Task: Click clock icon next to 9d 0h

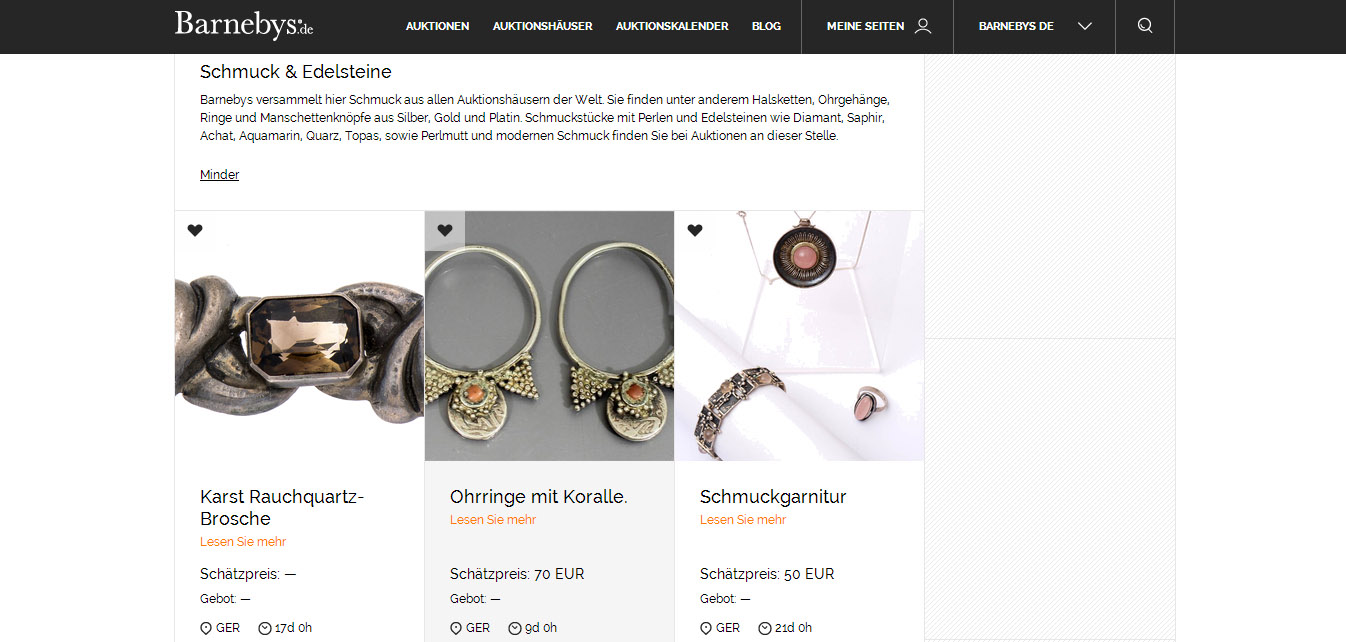Action: click(515, 628)
